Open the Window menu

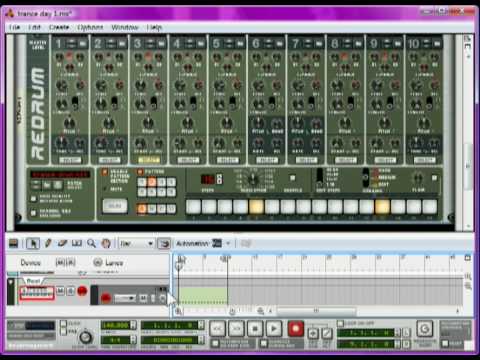coord(125,27)
